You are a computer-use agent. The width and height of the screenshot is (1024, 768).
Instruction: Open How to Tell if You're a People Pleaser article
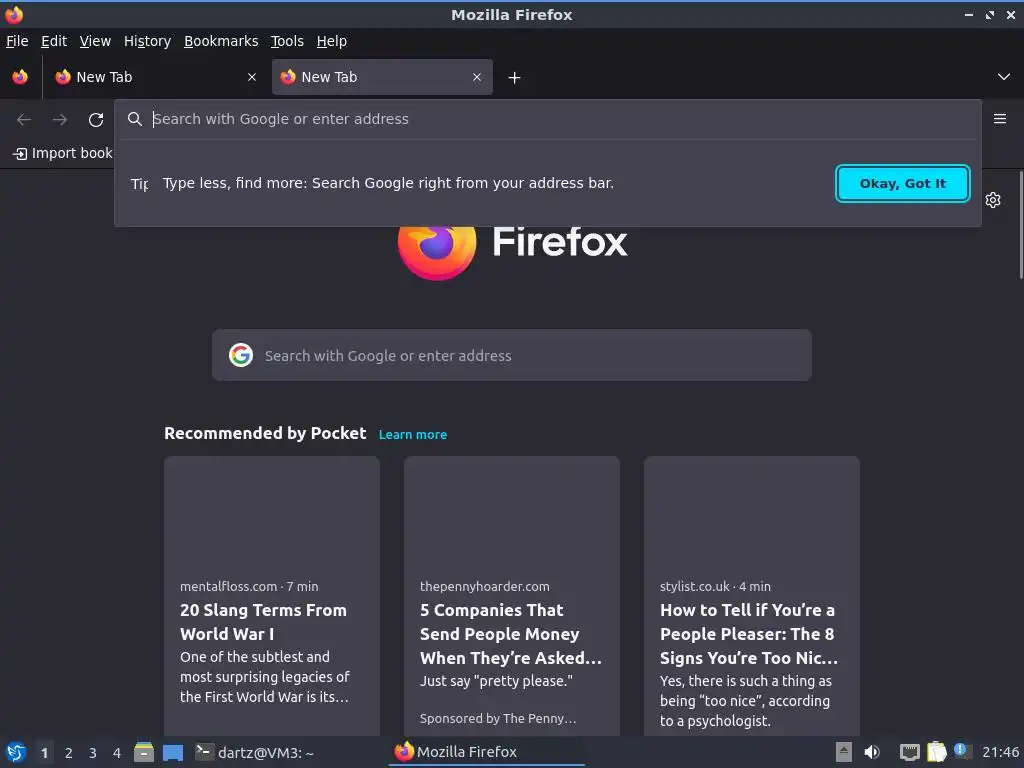pos(749,633)
